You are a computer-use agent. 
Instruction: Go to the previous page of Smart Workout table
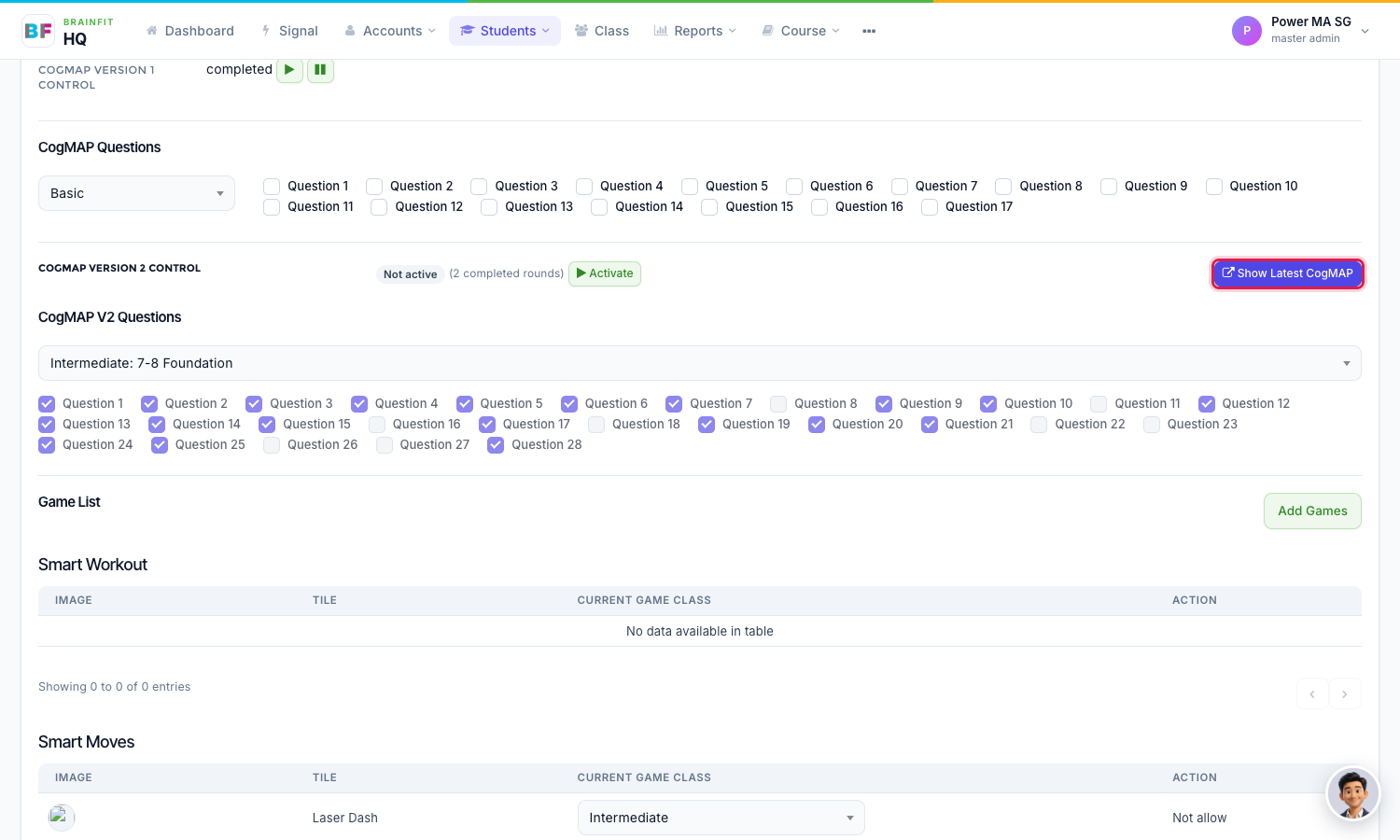tap(1312, 693)
